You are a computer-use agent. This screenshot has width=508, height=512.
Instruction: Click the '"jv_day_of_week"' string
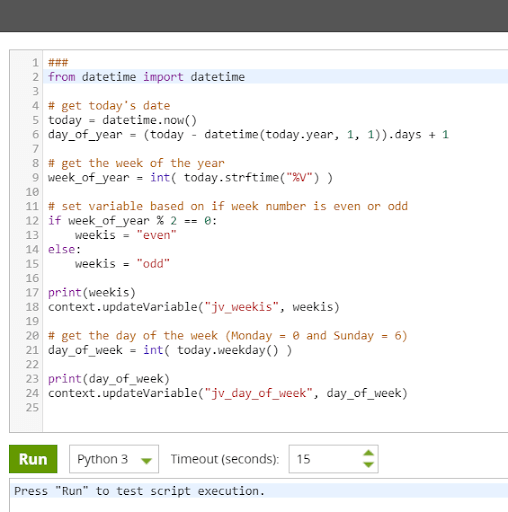[259, 393]
